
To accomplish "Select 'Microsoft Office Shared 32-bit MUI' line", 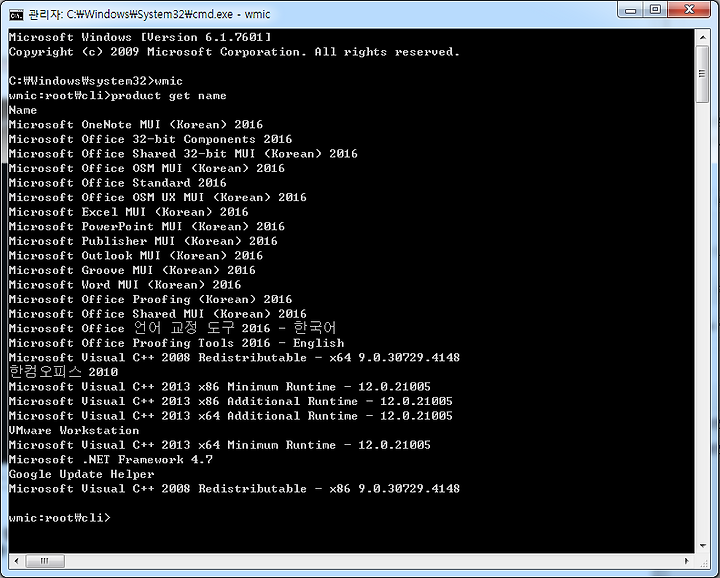I will 183,154.
